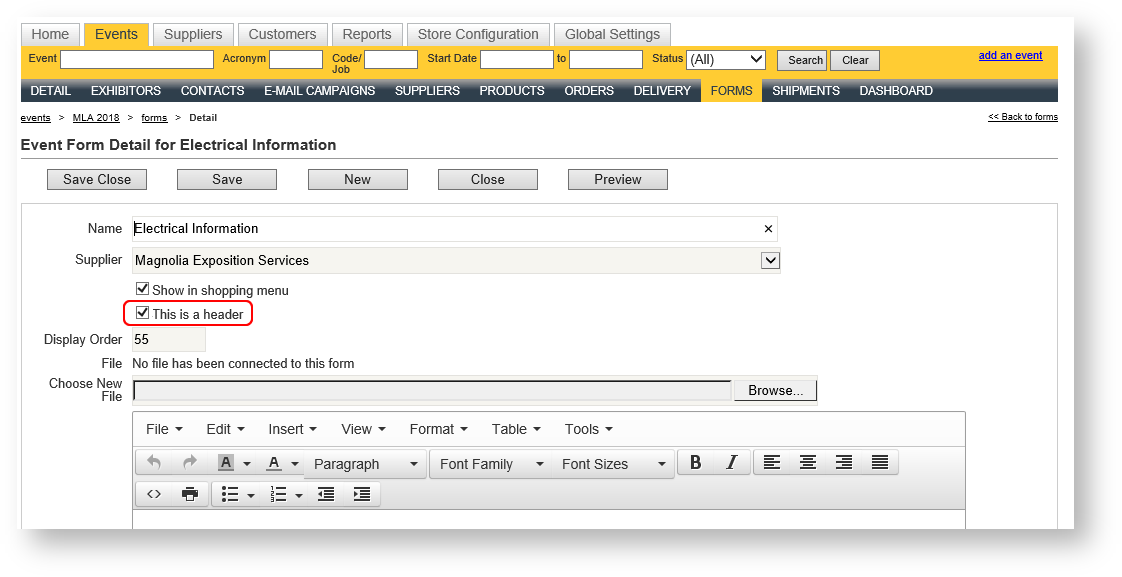1122x577 pixels.
Task: Uncheck the This is a header checkbox
Action: 142,313
